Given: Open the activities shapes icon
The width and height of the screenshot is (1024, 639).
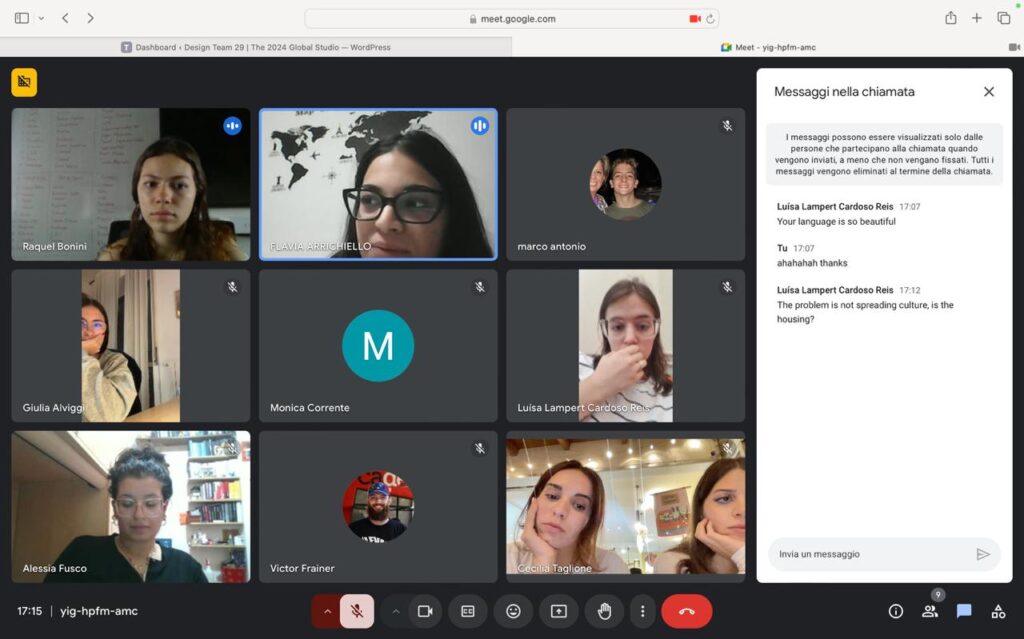Looking at the screenshot, I should coord(998,611).
